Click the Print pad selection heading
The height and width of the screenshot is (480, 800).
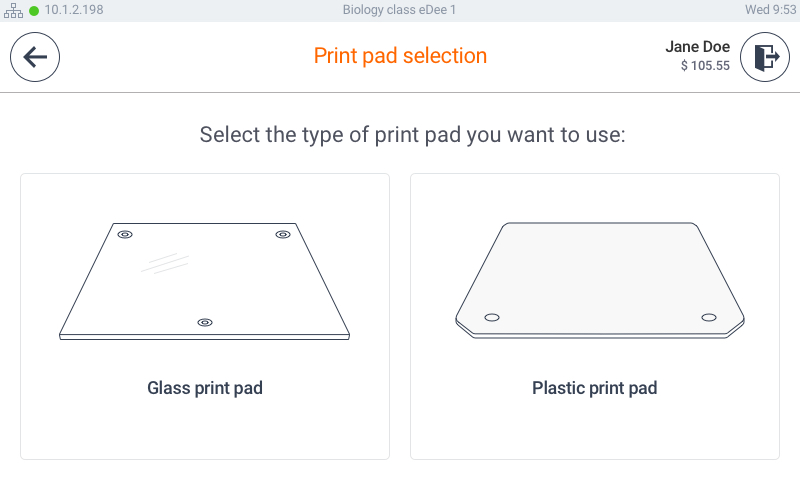pos(401,56)
